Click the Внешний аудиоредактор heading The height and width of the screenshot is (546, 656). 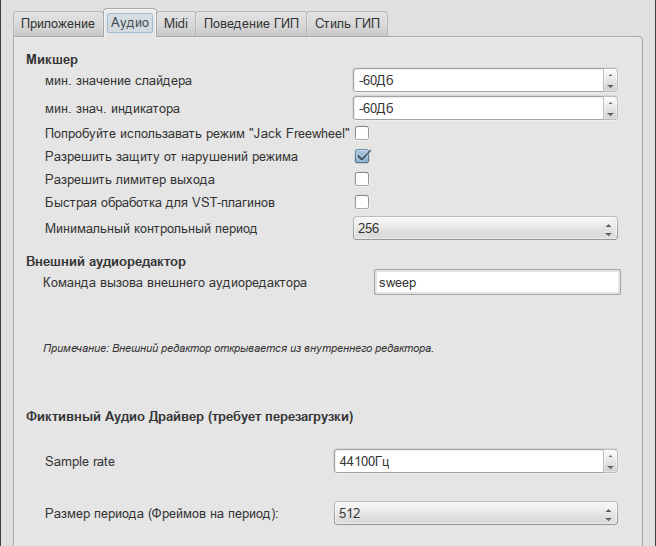[106, 261]
